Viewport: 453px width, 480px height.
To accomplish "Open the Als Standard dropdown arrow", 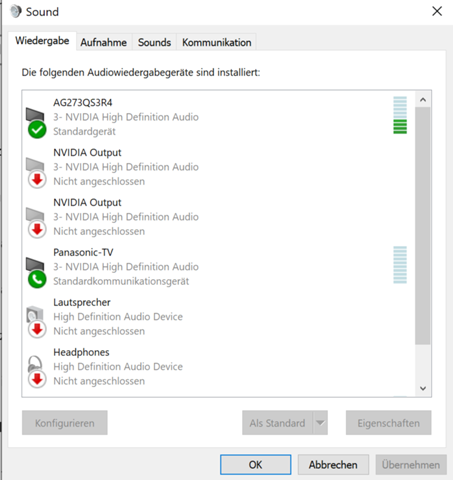I will 320,423.
